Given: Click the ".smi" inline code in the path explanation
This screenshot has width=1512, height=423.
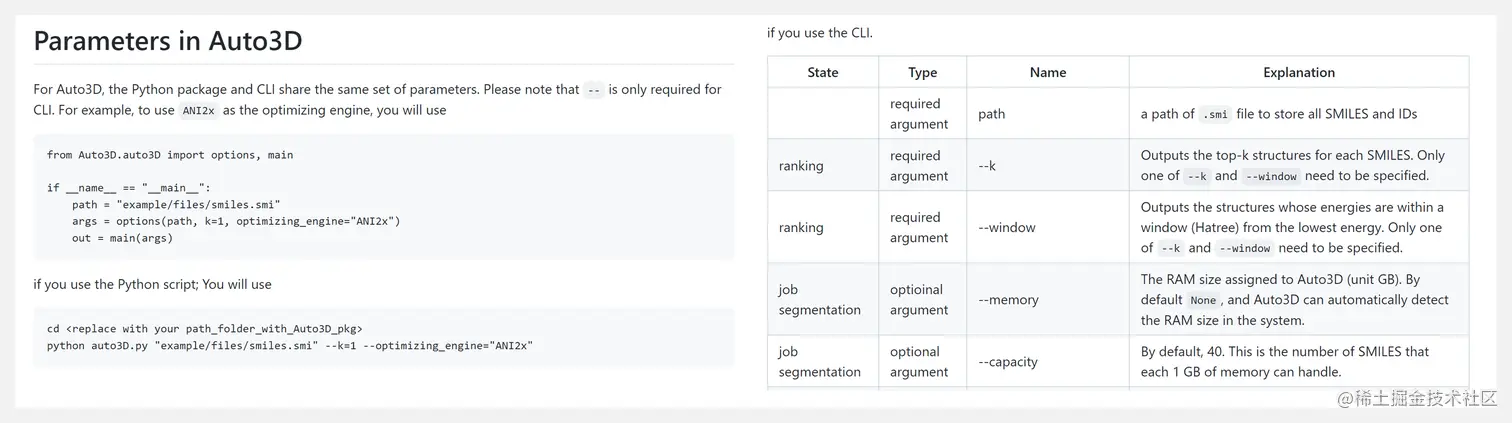Looking at the screenshot, I should (x=1215, y=114).
